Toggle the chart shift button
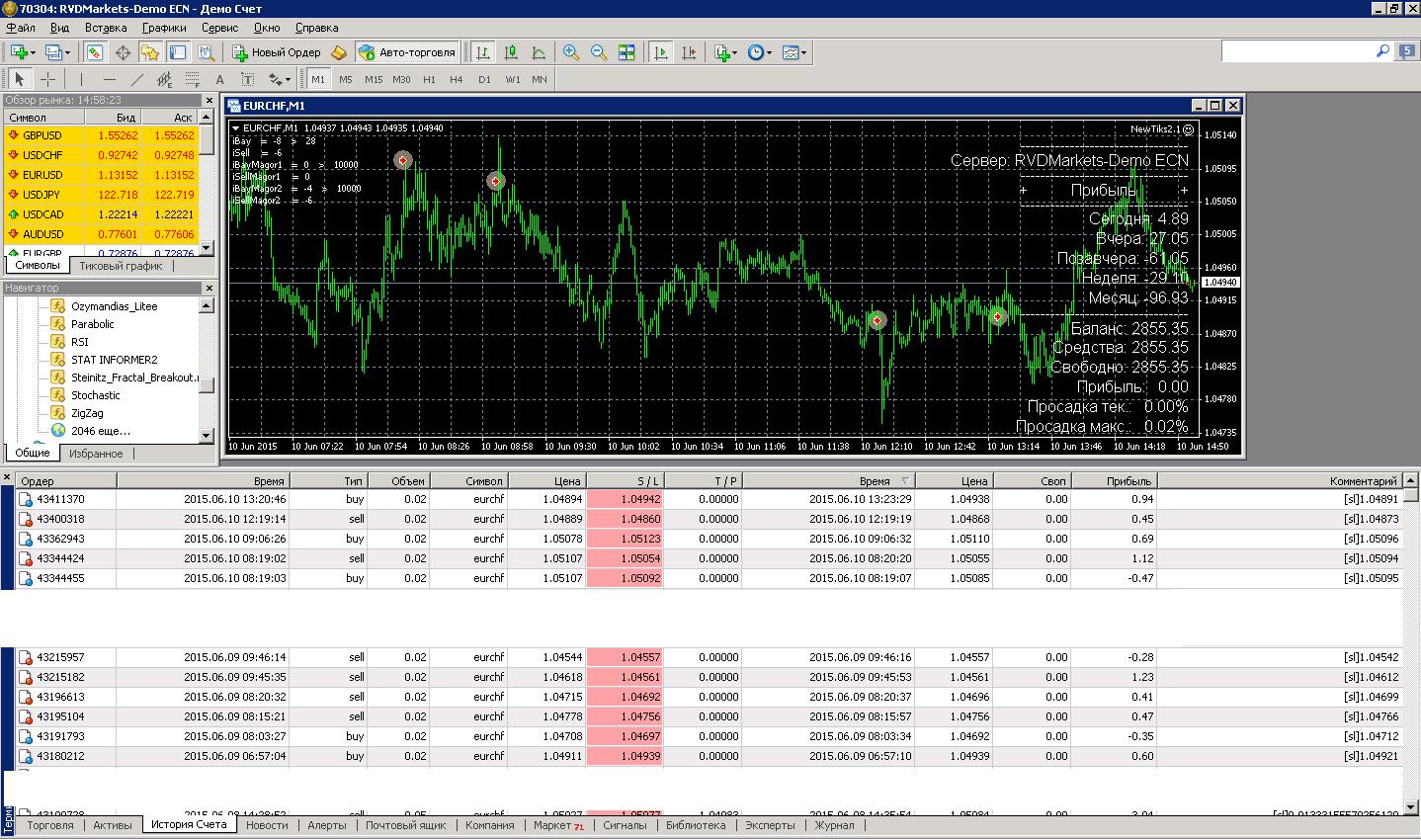The image size is (1421, 840). 689,52
